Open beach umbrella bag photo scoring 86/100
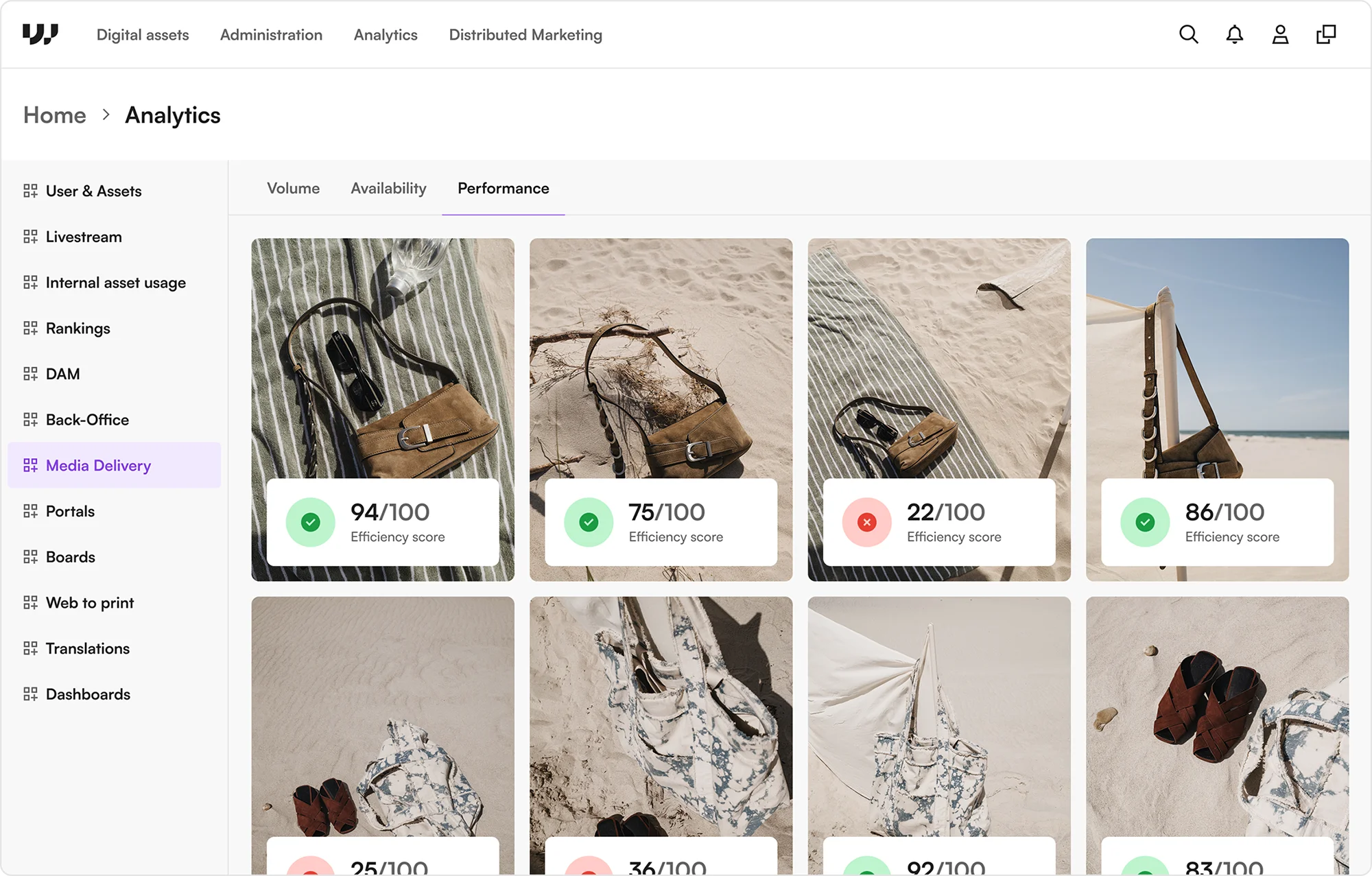Screen dimensions: 1372x876 pos(1217,357)
